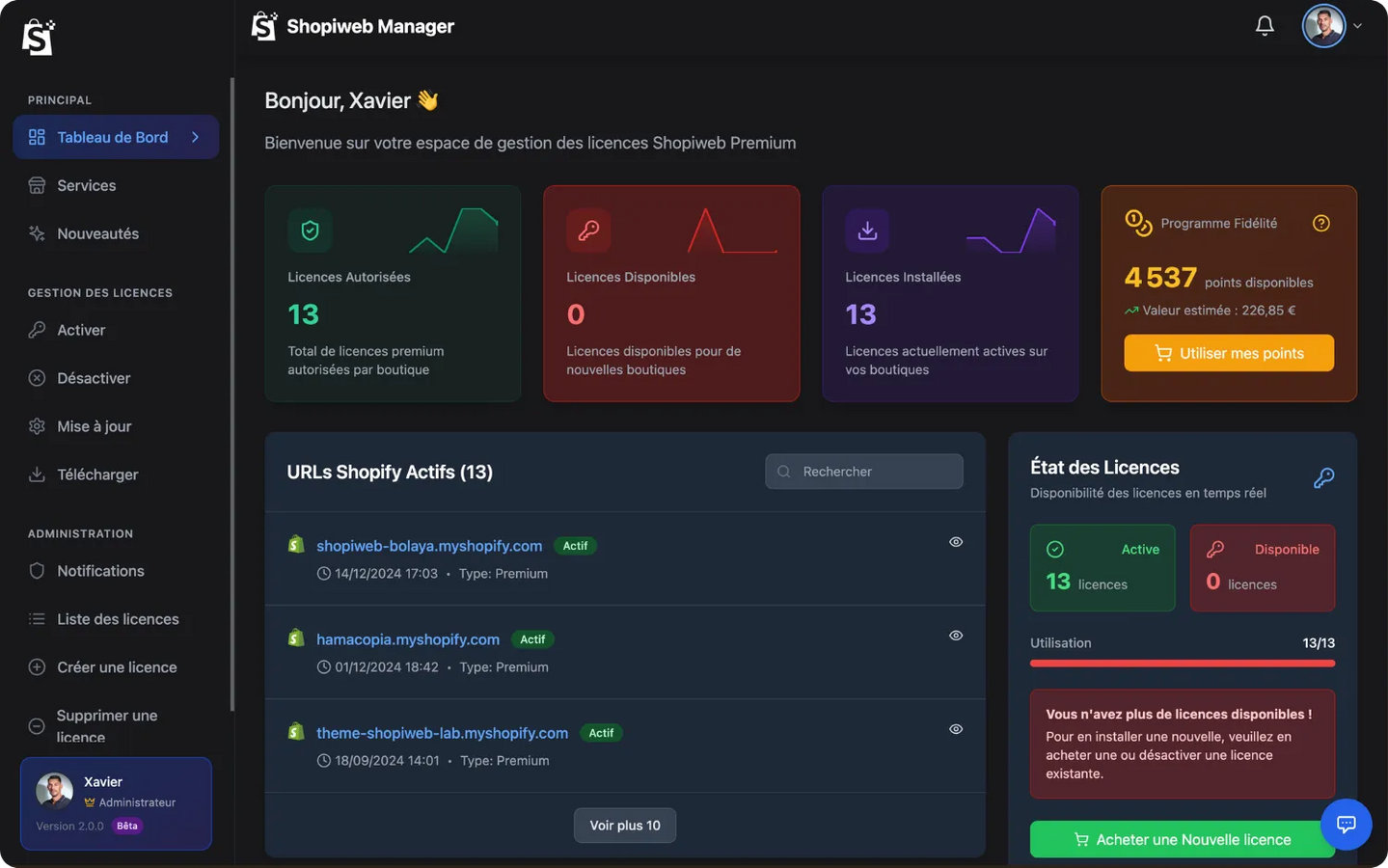Click the notification bell icon

pos(1264,26)
